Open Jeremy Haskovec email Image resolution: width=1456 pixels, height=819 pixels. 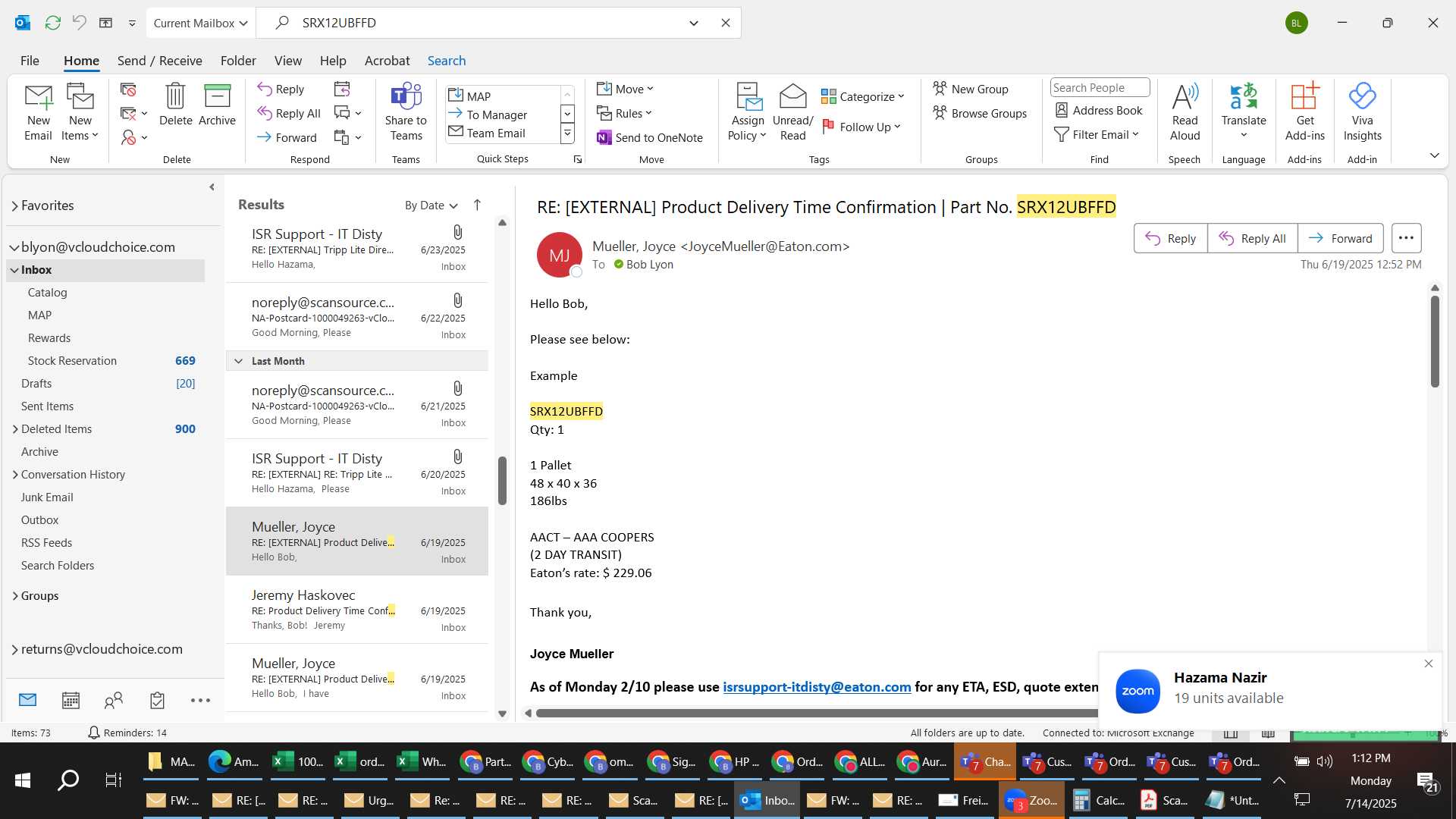click(357, 610)
